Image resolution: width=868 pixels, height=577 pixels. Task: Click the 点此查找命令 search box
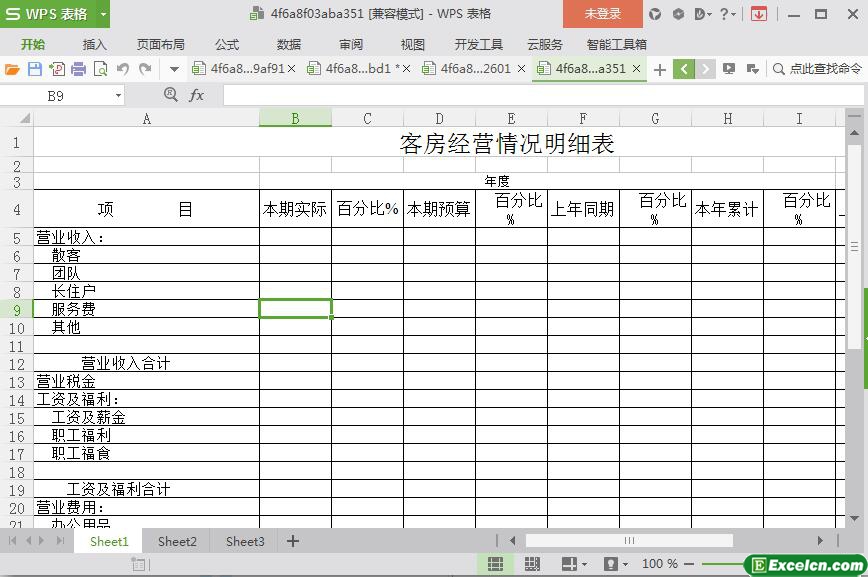818,69
